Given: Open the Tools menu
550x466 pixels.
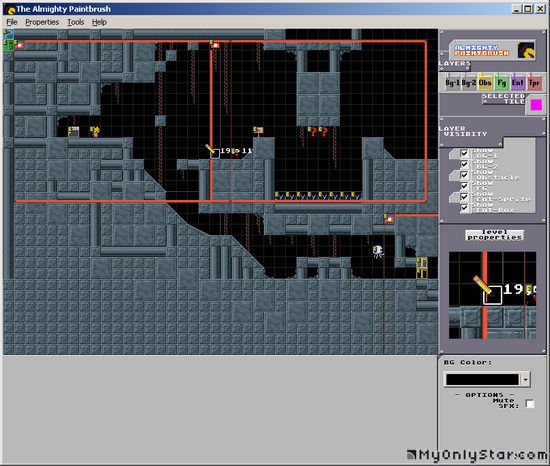Looking at the screenshot, I should [x=75, y=22].
